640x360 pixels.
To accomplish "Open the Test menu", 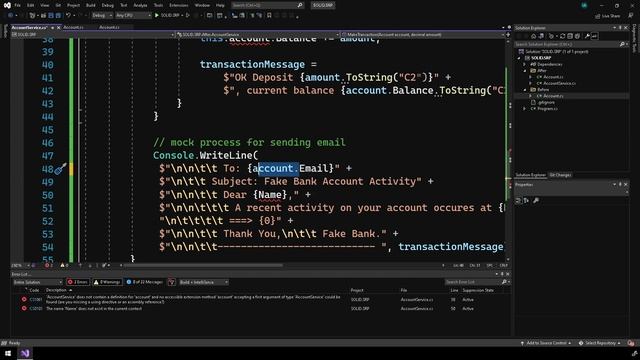I will (123, 5).
